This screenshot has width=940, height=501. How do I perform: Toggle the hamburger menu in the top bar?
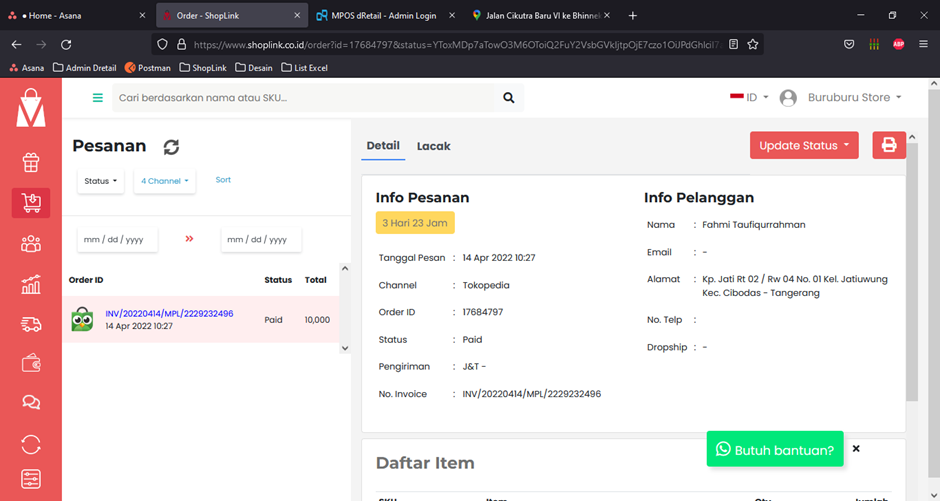point(98,98)
